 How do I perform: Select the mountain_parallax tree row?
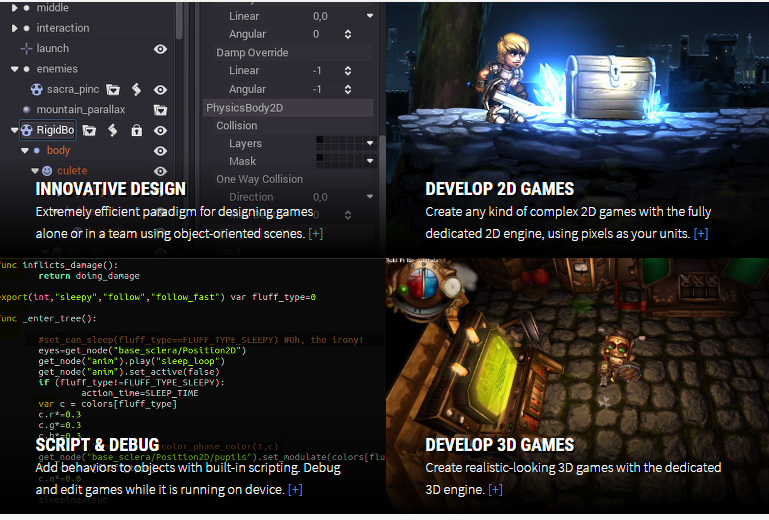(92, 110)
